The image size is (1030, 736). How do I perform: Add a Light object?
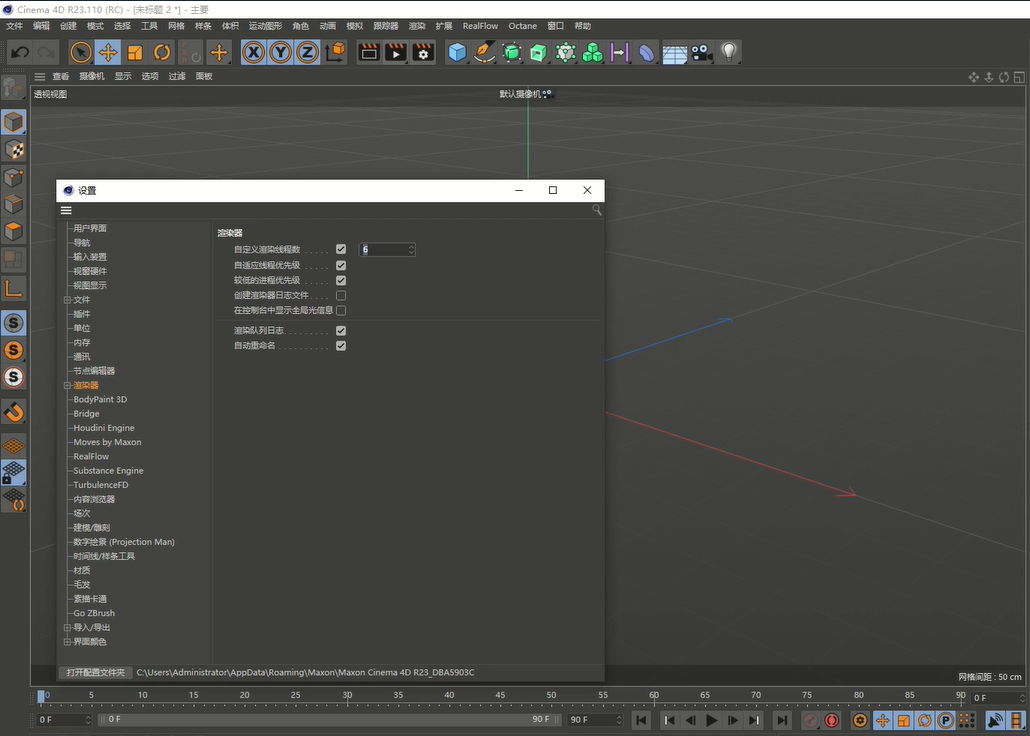(728, 52)
